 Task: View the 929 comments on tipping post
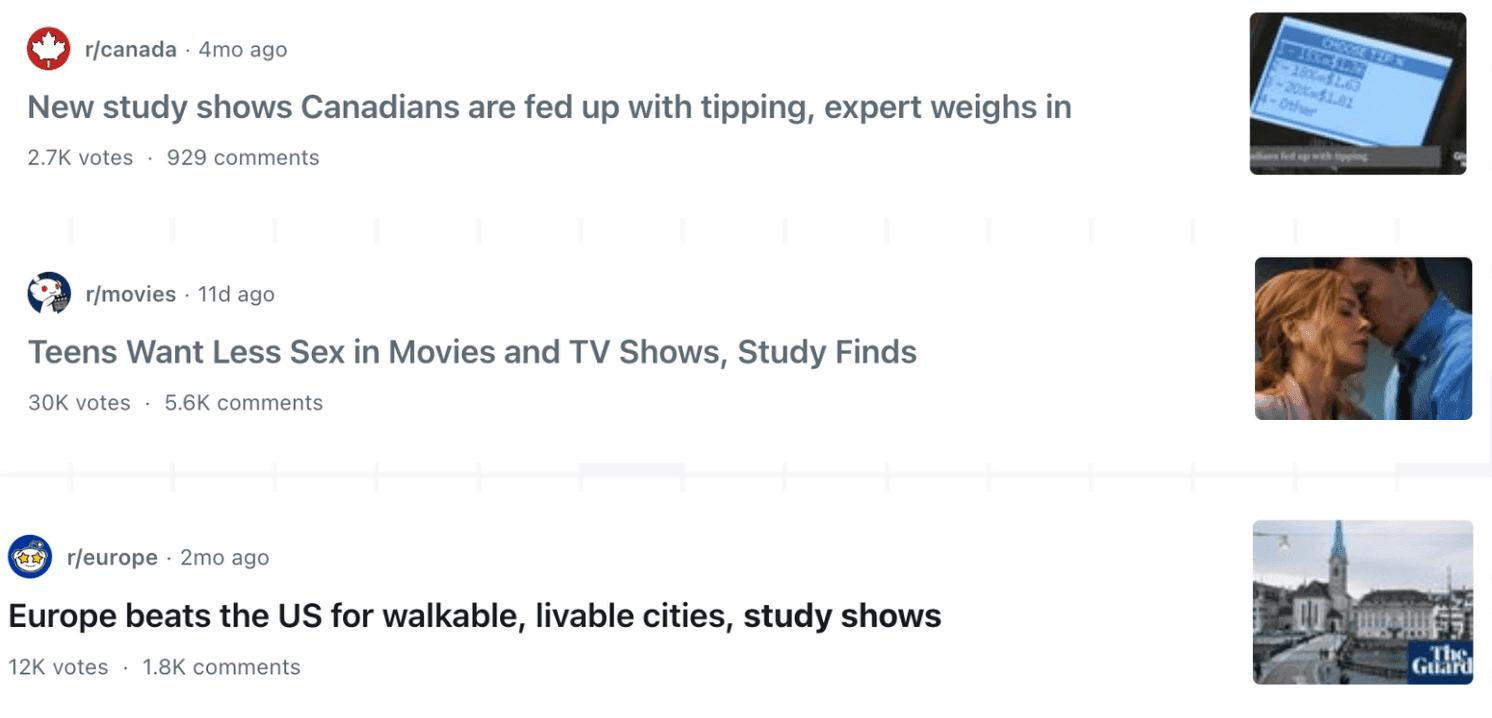[243, 157]
